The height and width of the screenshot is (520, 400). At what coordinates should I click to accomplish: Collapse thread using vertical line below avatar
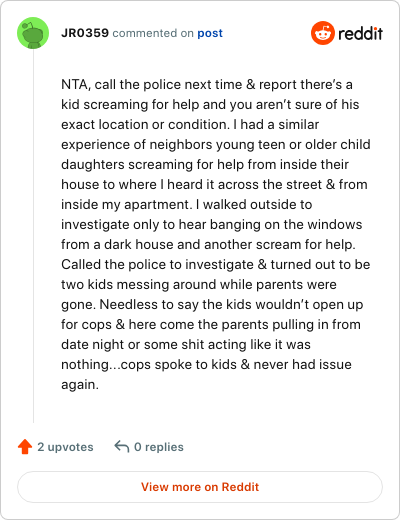tap(33, 236)
